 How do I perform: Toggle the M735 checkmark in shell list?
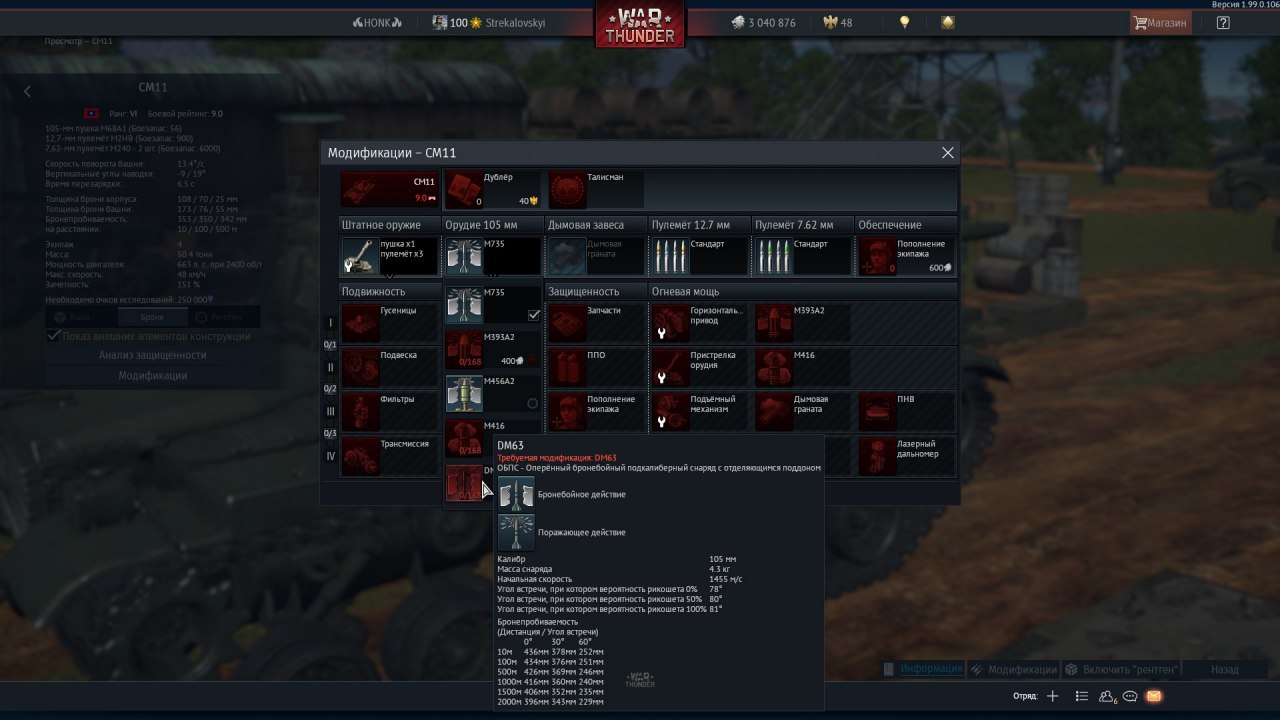534,315
